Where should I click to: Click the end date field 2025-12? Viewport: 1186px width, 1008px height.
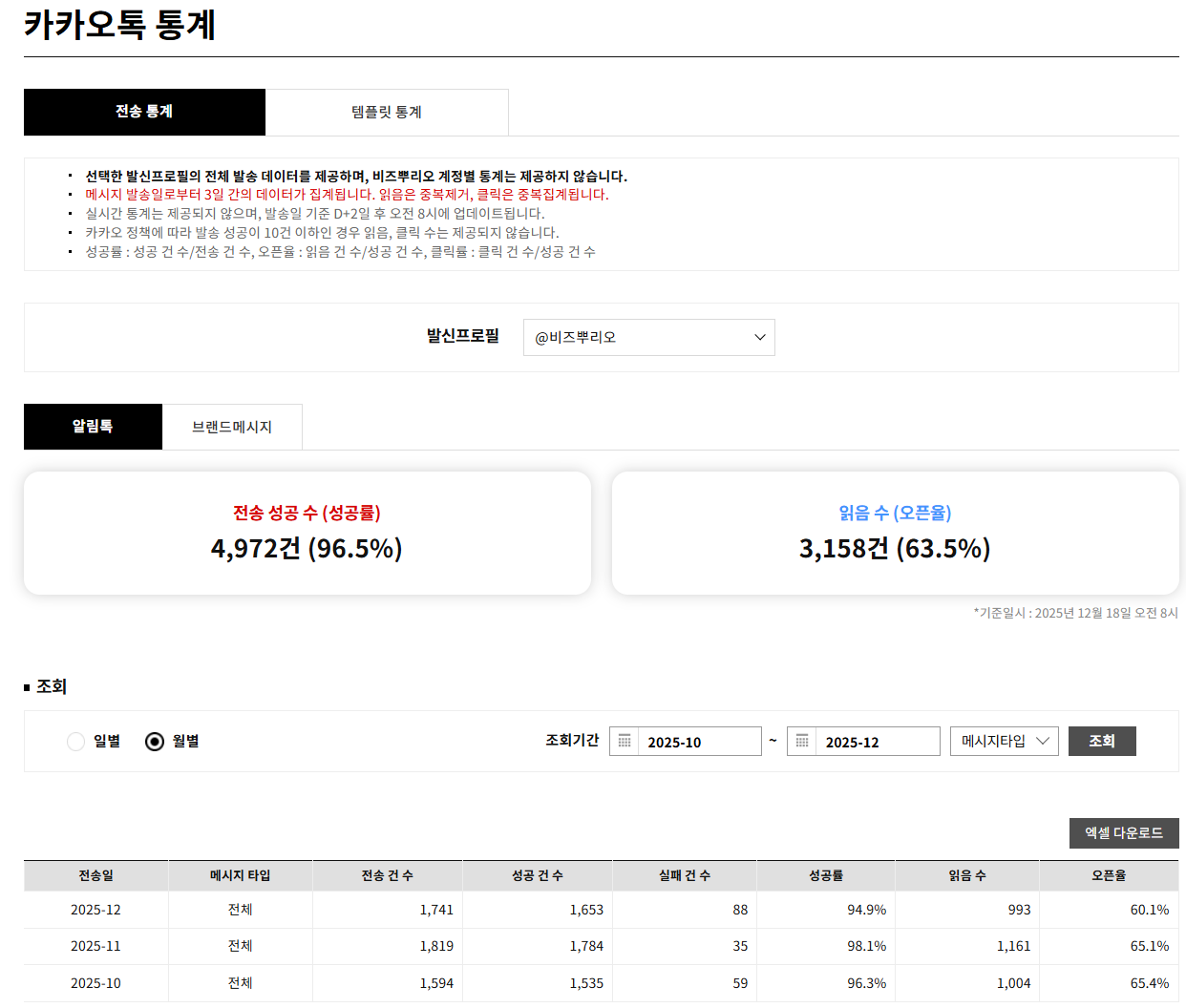[877, 742]
